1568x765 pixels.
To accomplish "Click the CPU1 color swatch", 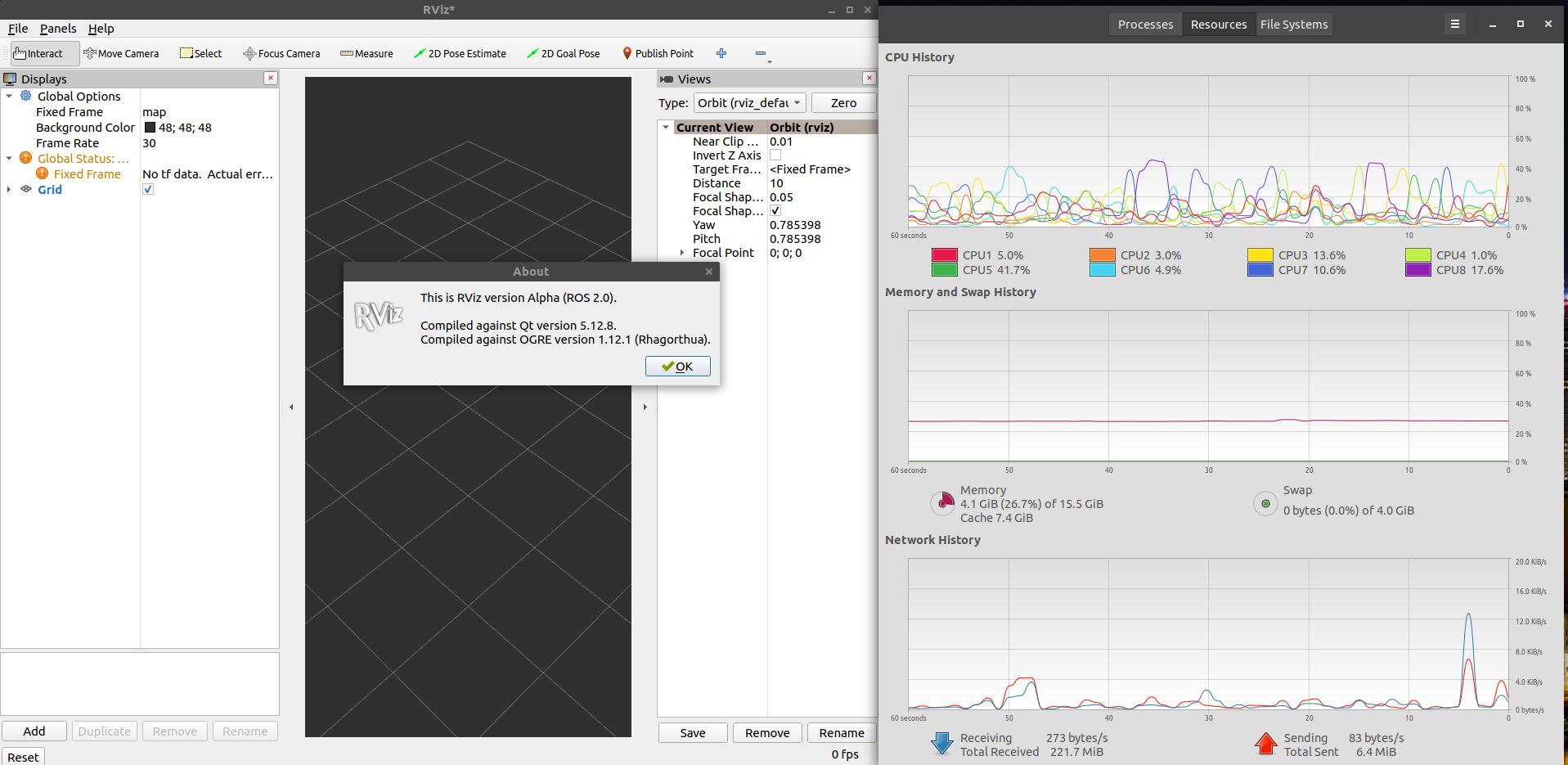I will (x=945, y=255).
